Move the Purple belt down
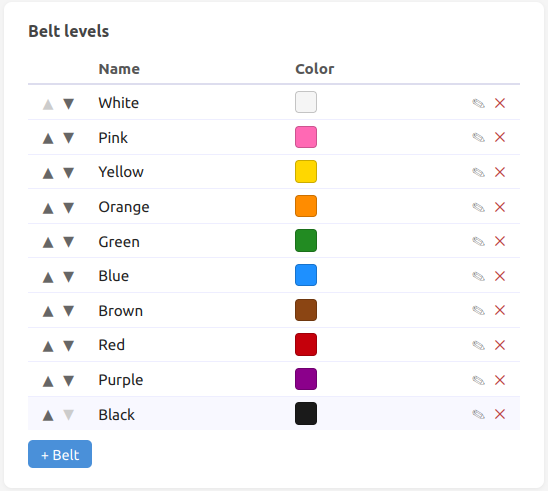Image resolution: width=548 pixels, height=491 pixels. point(68,381)
